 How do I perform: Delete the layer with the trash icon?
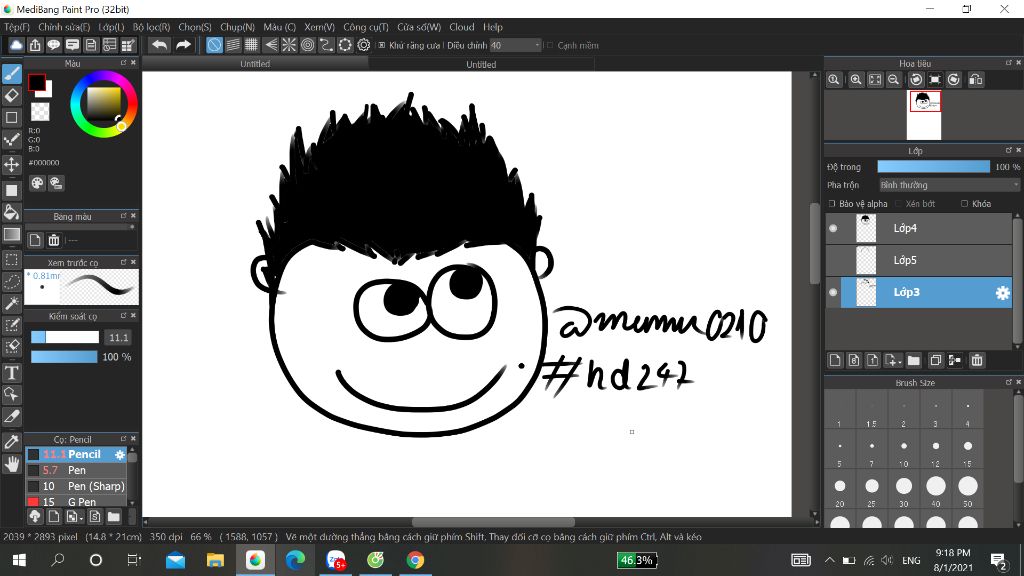[977, 360]
